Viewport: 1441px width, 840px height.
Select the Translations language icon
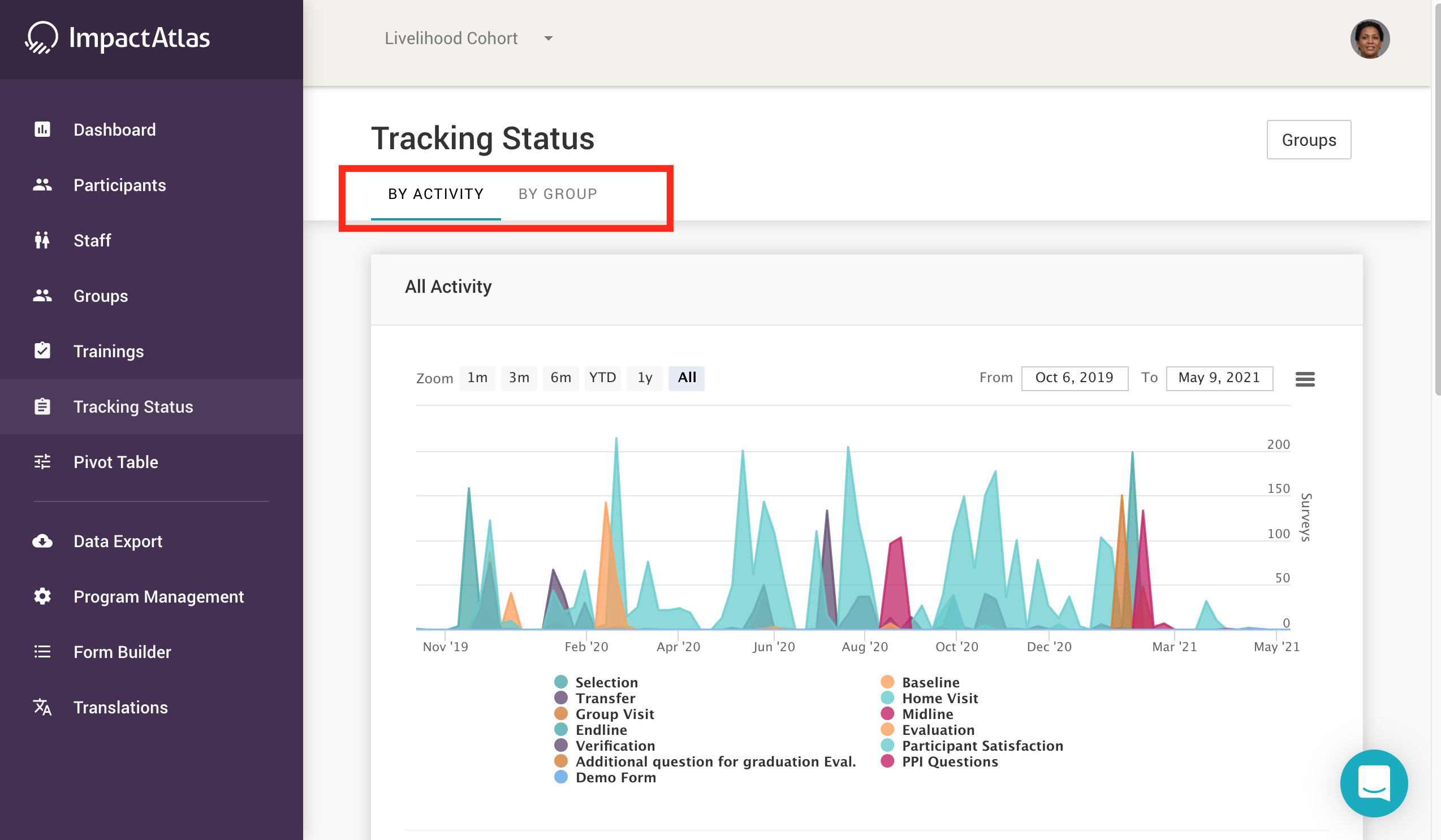42,707
